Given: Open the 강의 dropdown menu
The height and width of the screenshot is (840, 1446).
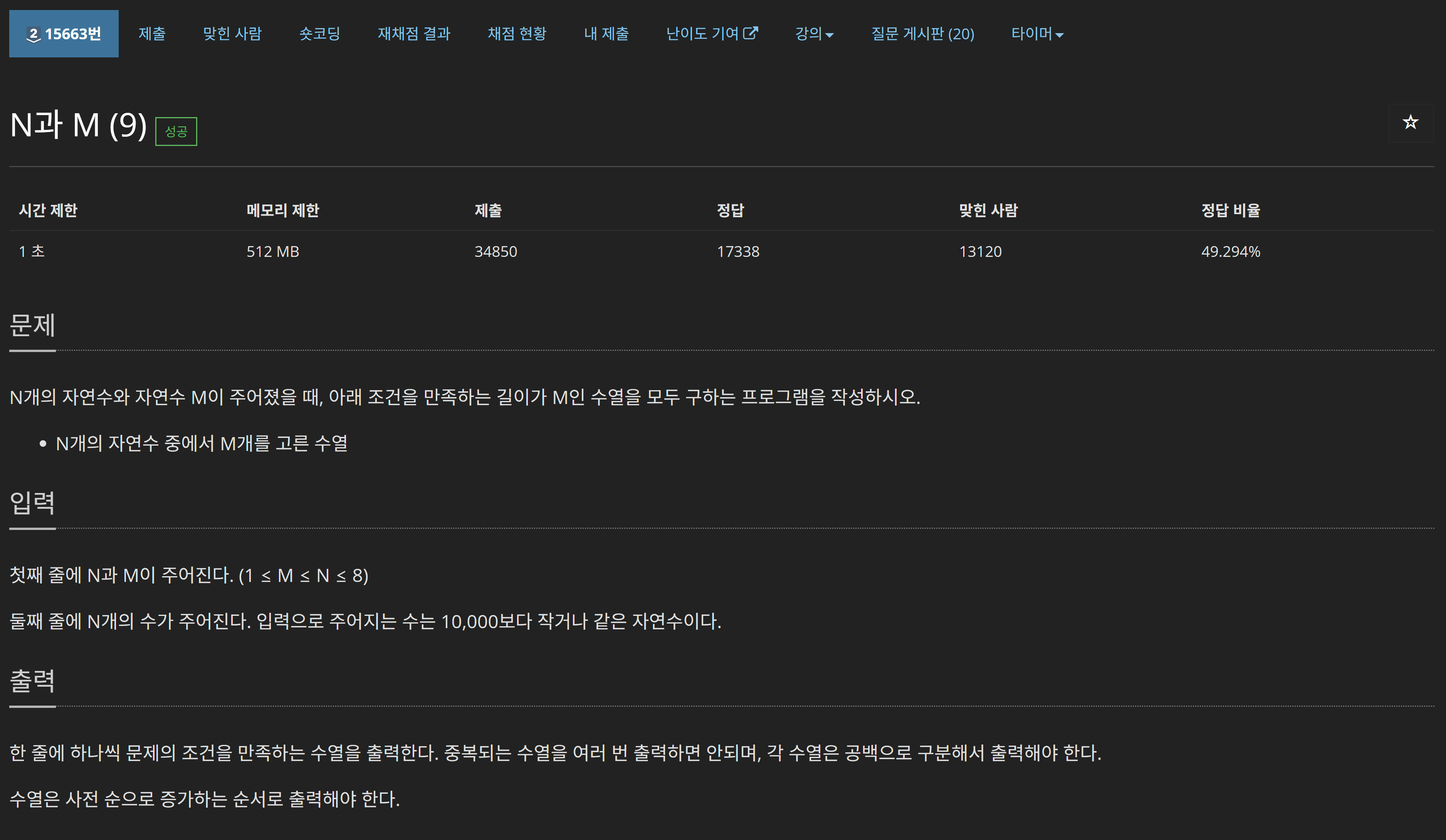Looking at the screenshot, I should click(814, 34).
